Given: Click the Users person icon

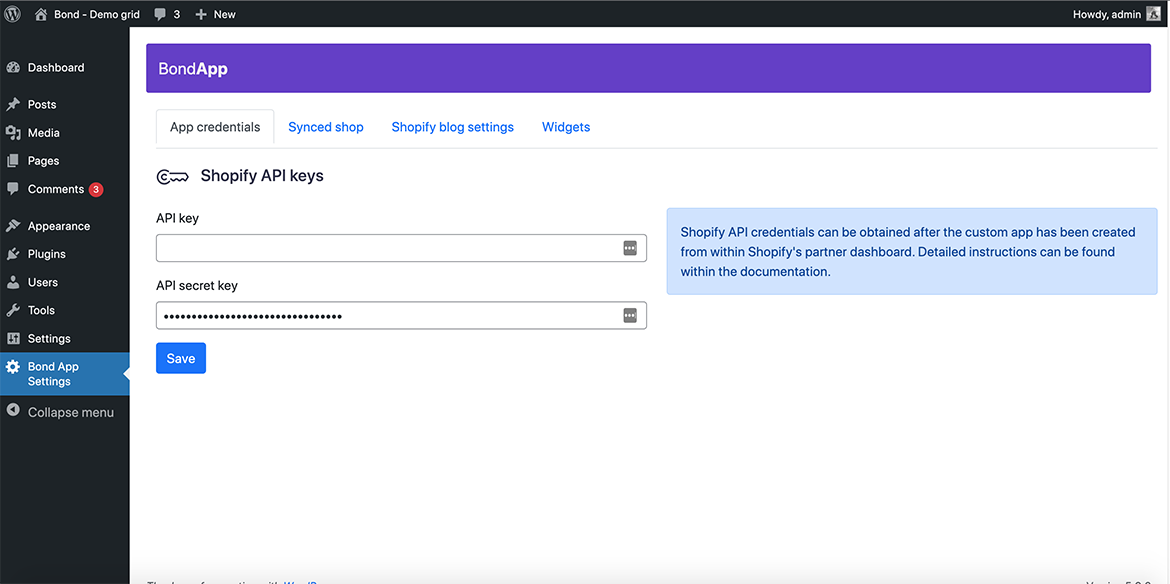Looking at the screenshot, I should pos(13,283).
